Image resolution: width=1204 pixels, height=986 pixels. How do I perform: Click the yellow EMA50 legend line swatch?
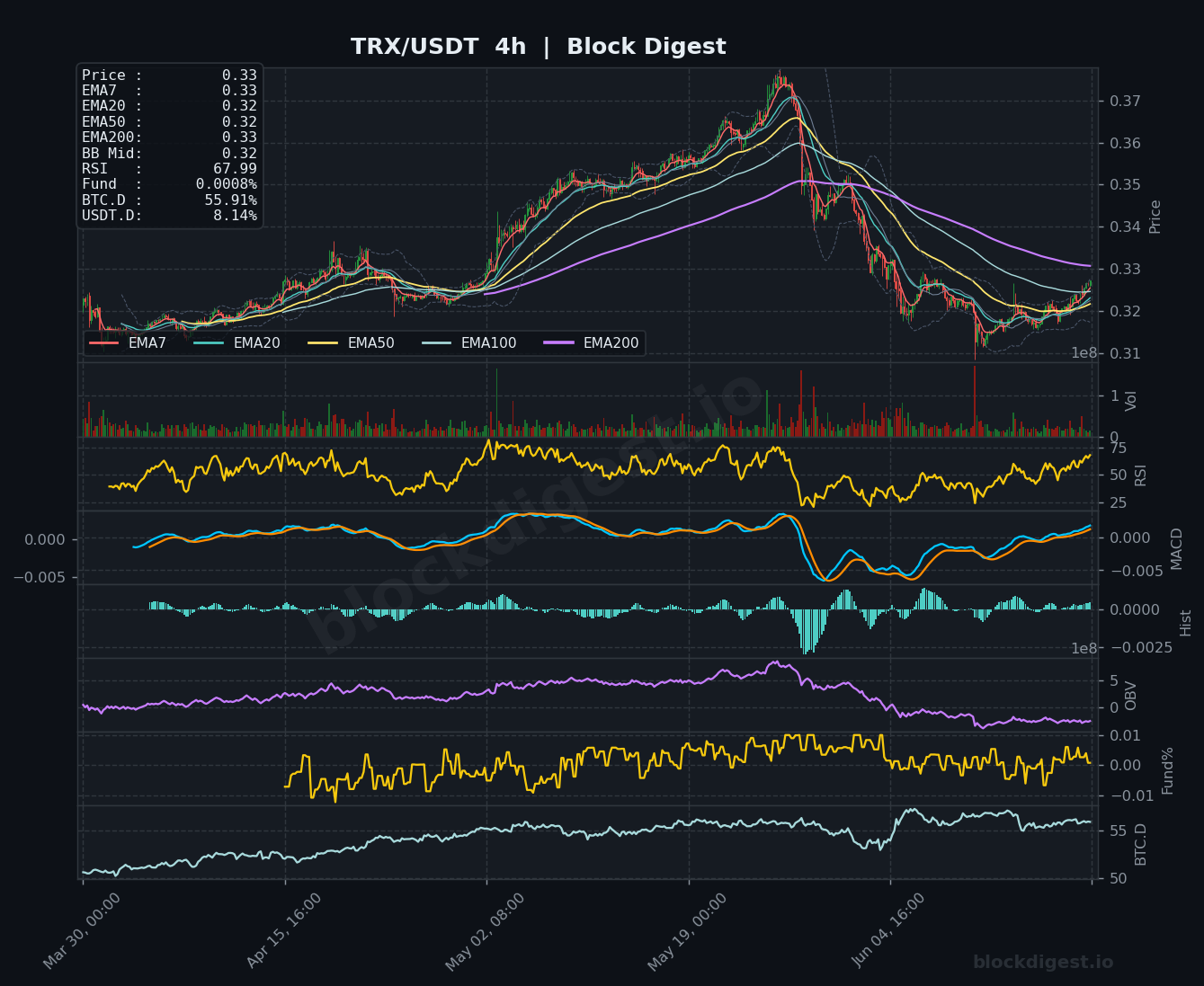[323, 342]
